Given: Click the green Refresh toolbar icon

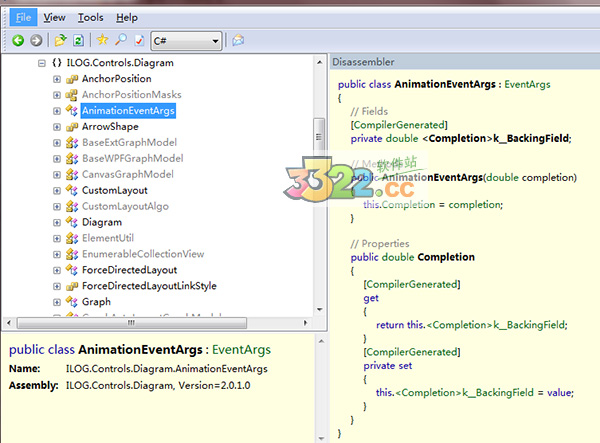Looking at the screenshot, I should point(78,40).
